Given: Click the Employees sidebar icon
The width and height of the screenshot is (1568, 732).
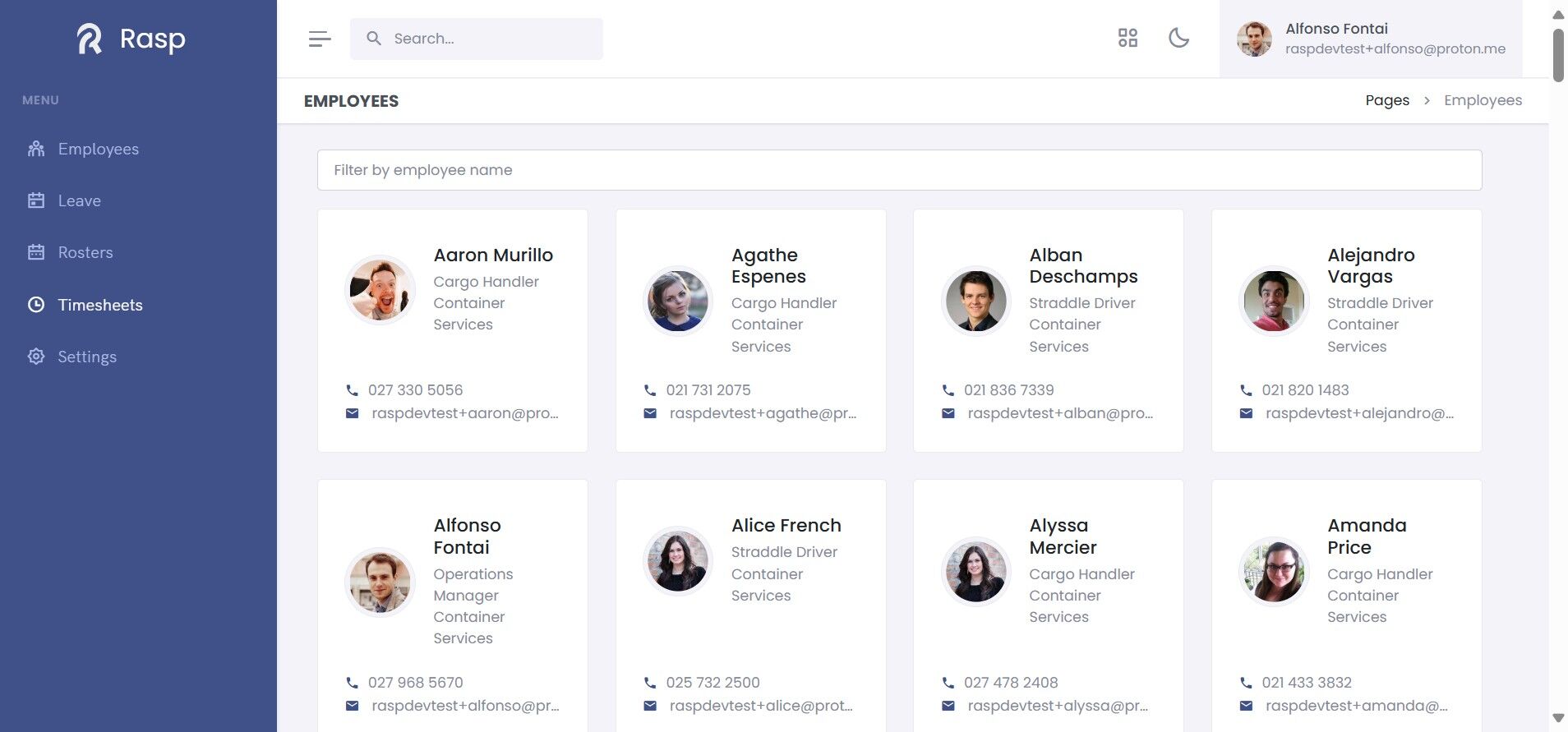Looking at the screenshot, I should pos(36,149).
